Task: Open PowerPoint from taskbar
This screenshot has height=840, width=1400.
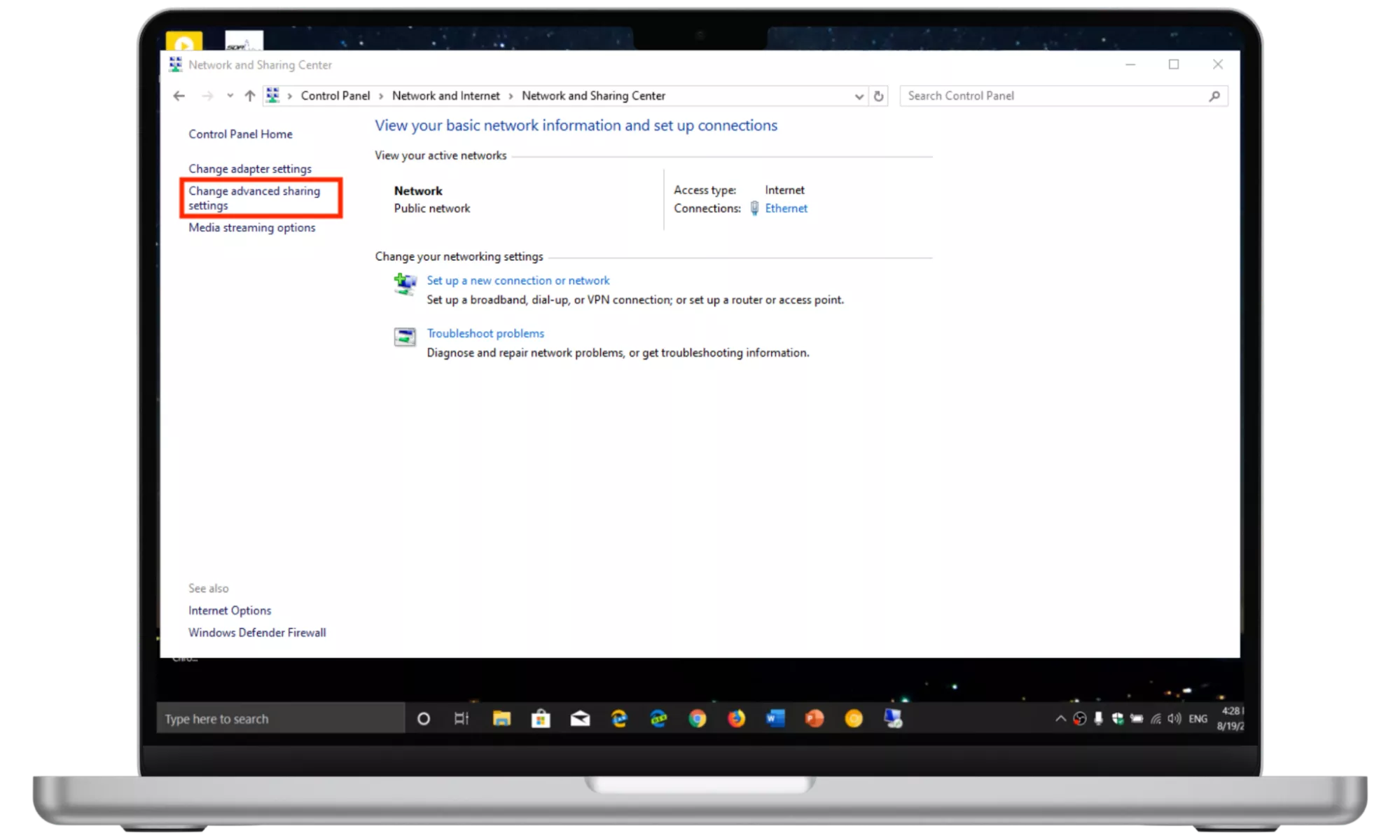Action: pos(815,719)
